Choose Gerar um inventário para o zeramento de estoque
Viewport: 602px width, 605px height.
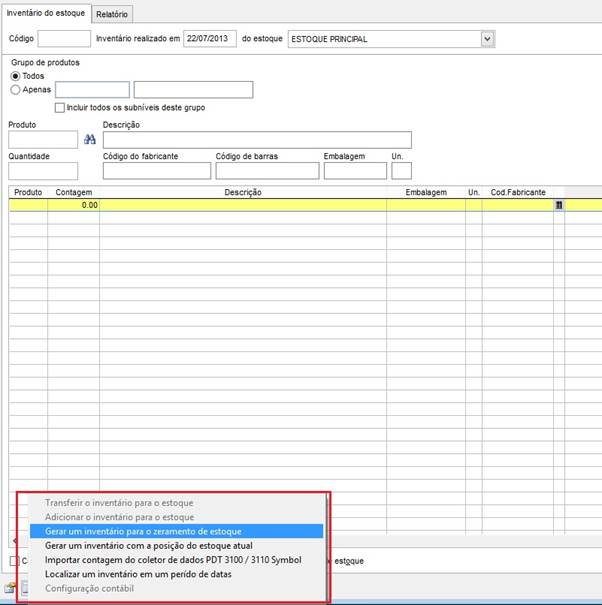pos(176,531)
